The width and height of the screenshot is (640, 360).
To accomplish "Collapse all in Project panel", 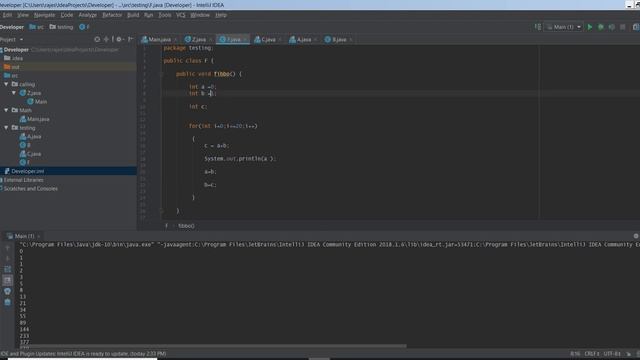I will point(107,39).
